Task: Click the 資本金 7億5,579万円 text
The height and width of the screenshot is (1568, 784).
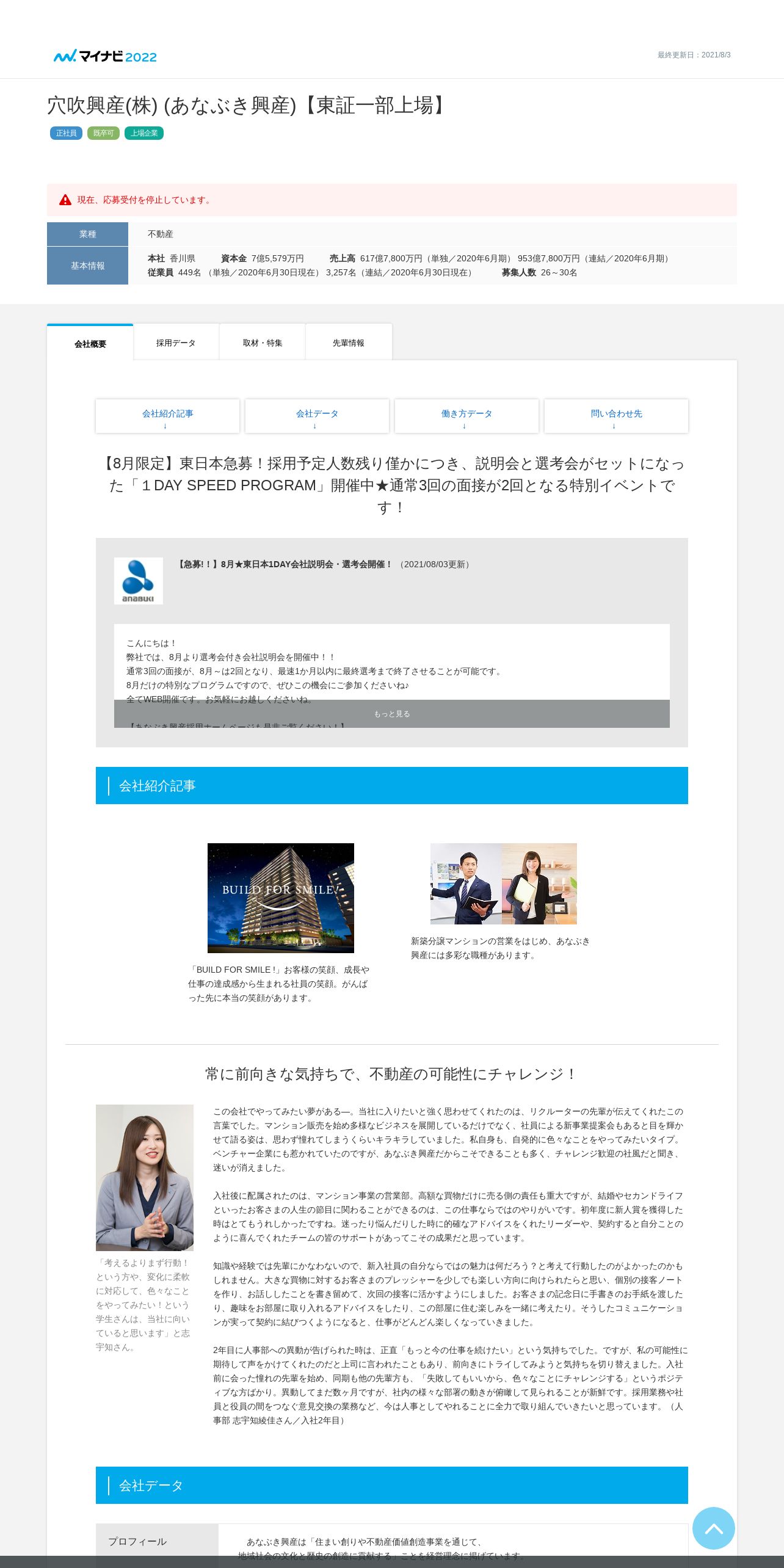Action: (262, 258)
